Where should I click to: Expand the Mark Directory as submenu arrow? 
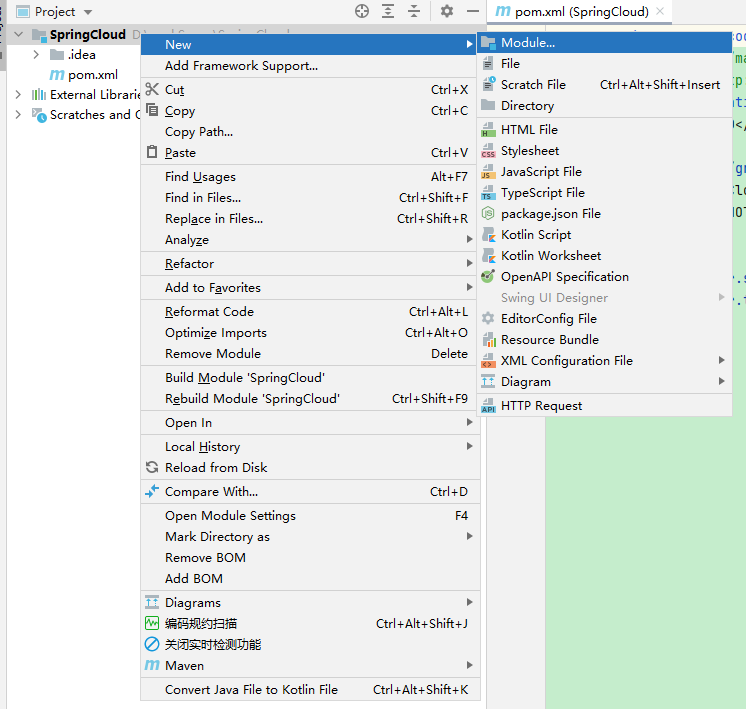[470, 536]
